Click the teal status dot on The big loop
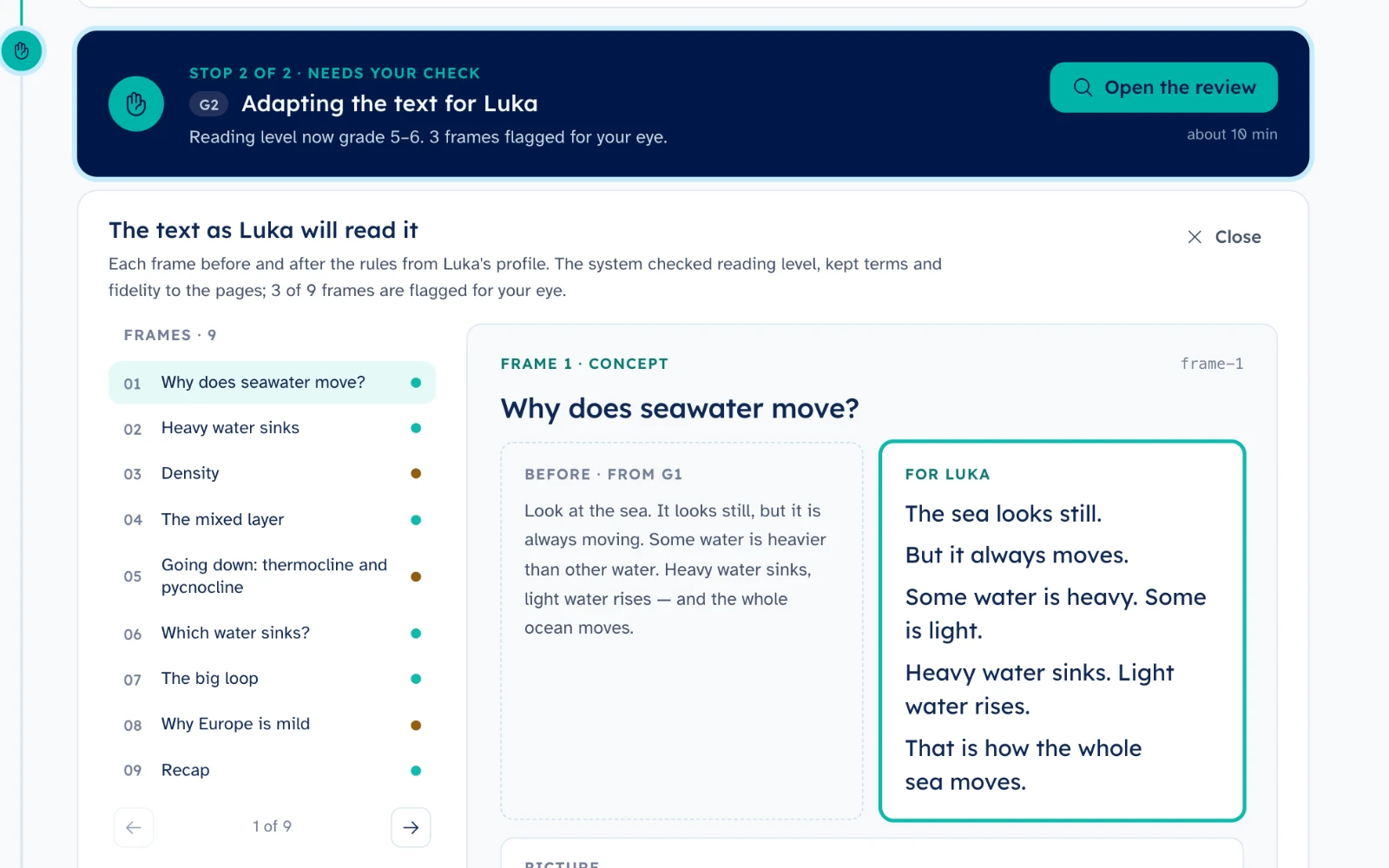Viewport: 1389px width, 868px height. pyautogui.click(x=416, y=679)
